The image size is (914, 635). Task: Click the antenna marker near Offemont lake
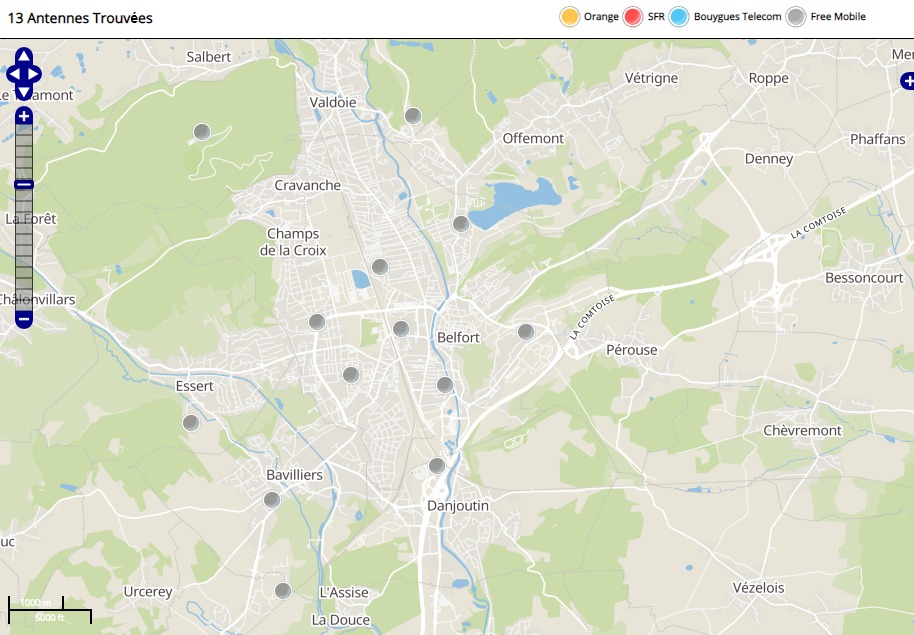(x=461, y=224)
